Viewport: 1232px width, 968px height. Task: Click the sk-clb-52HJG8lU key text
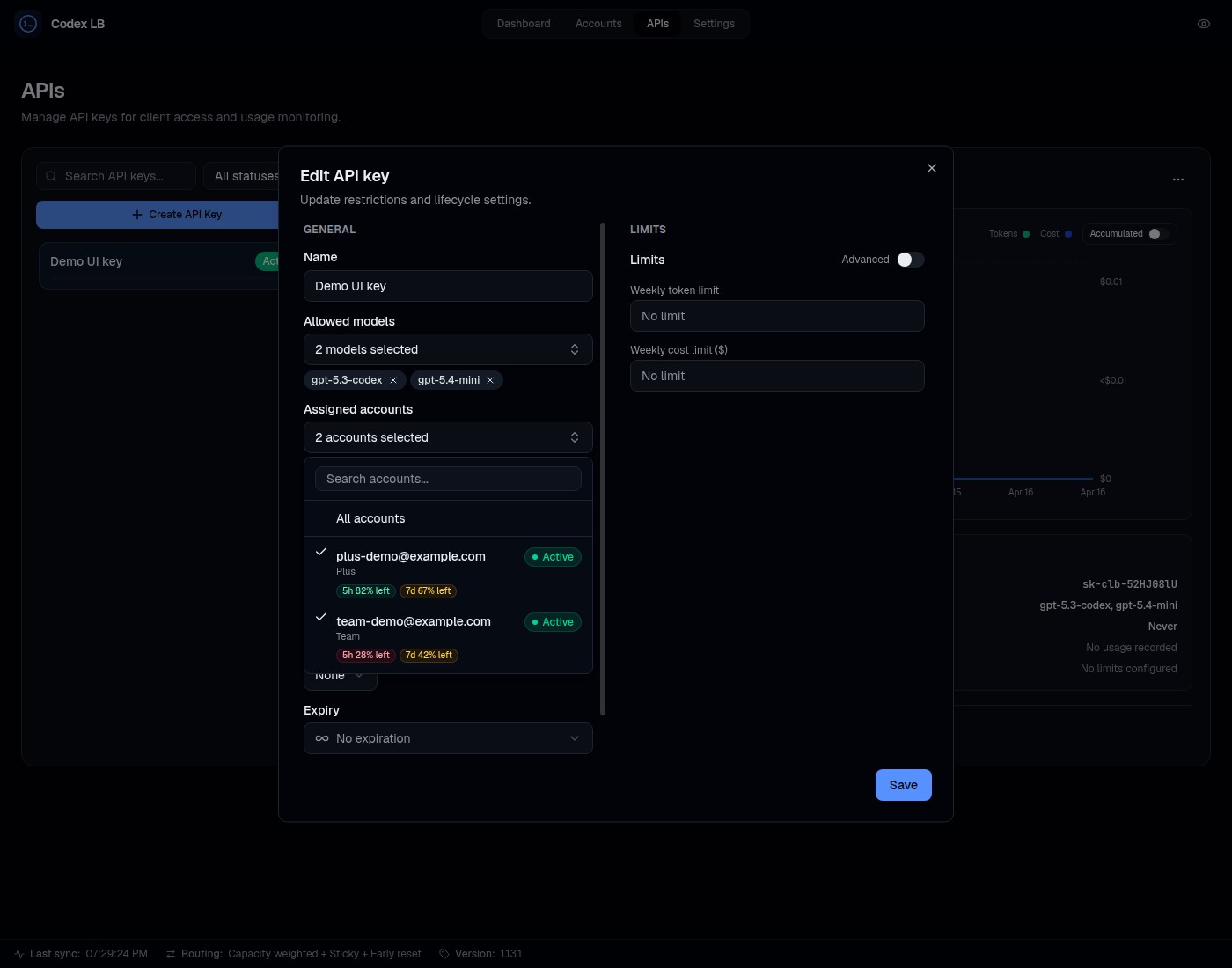[1130, 584]
